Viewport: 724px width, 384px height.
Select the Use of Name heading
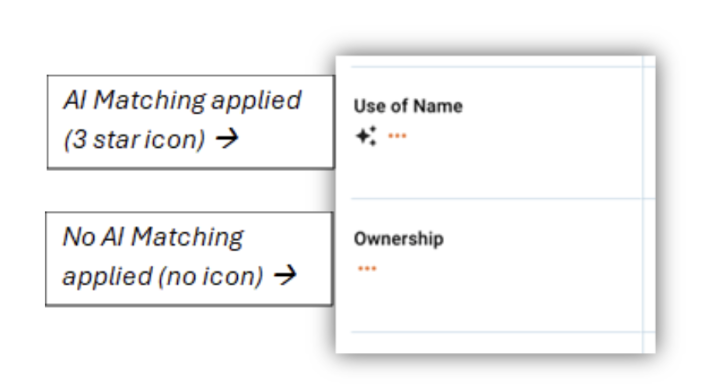(x=408, y=106)
